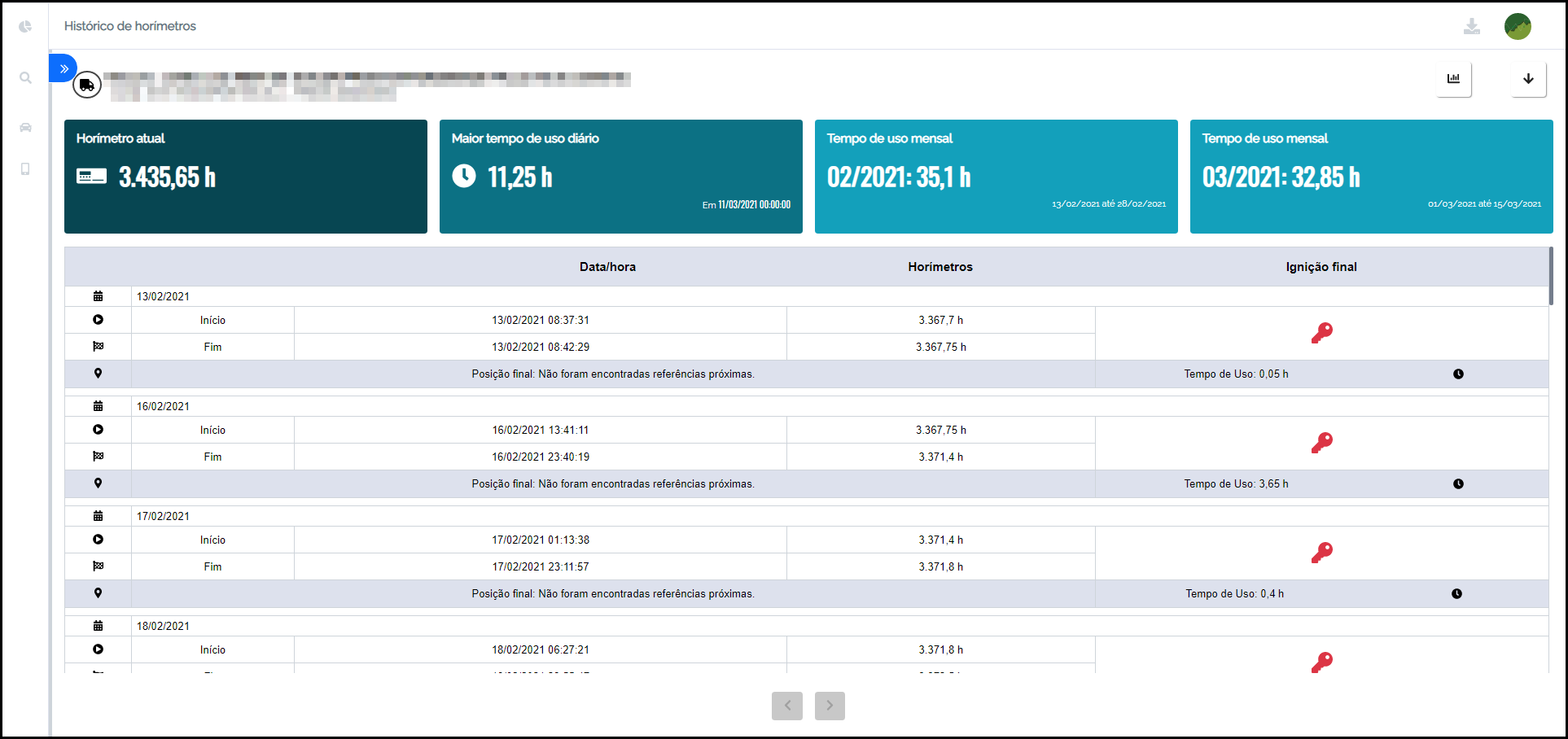Click ignition key icon for 17/02/2021
Screen dimensions: 1568x739
click(x=1321, y=553)
